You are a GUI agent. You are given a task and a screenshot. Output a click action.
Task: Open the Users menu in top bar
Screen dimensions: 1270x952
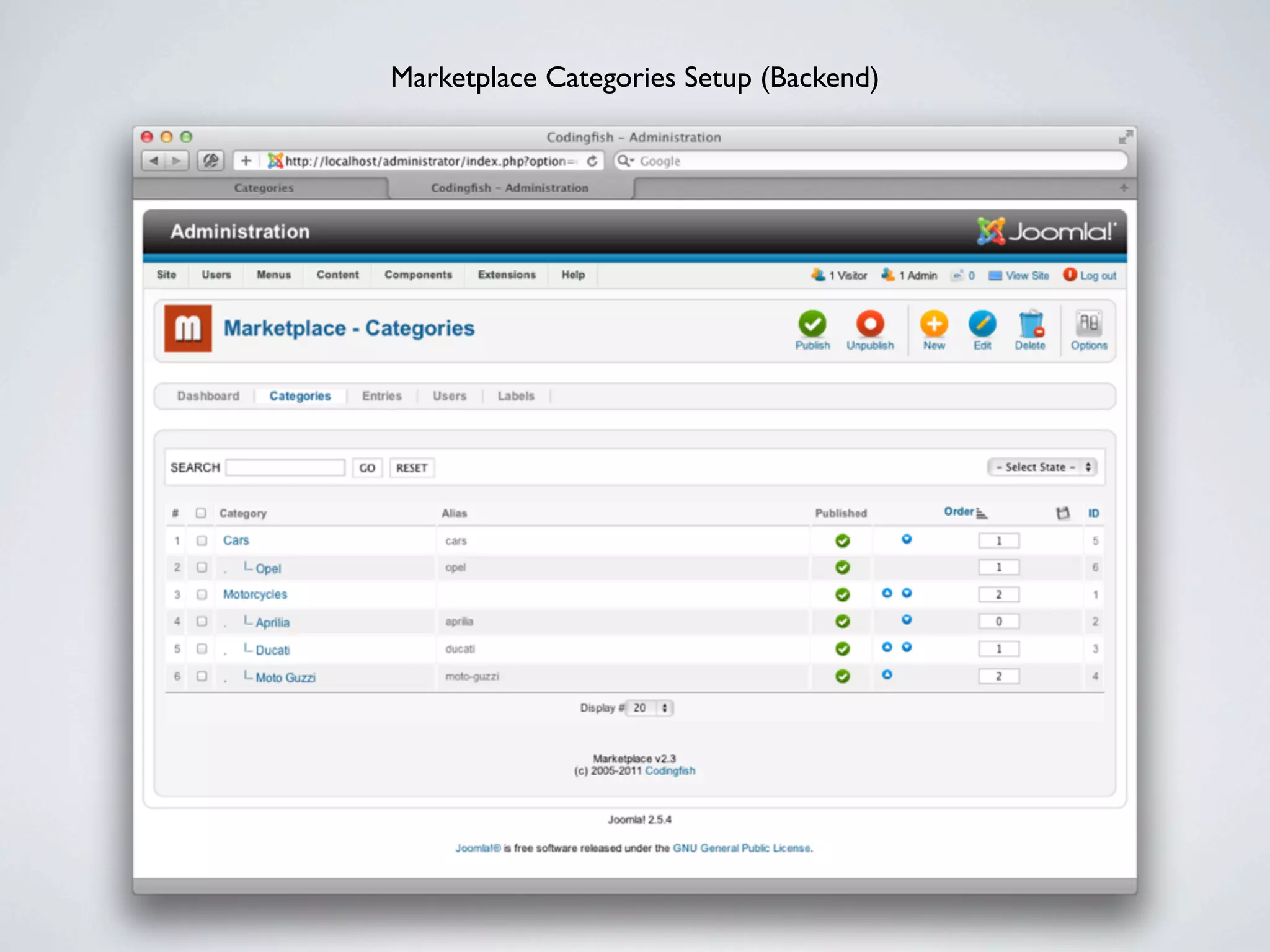click(216, 275)
